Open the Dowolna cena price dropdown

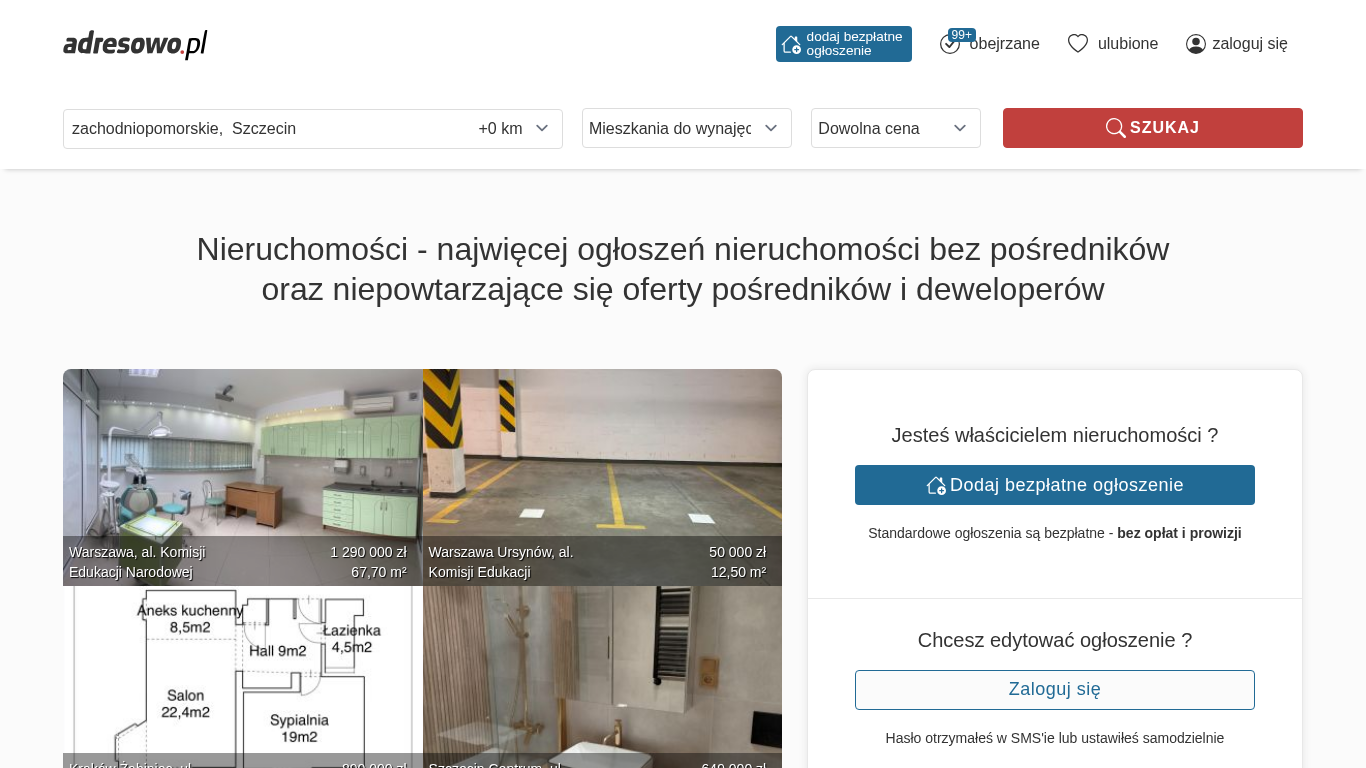click(895, 128)
